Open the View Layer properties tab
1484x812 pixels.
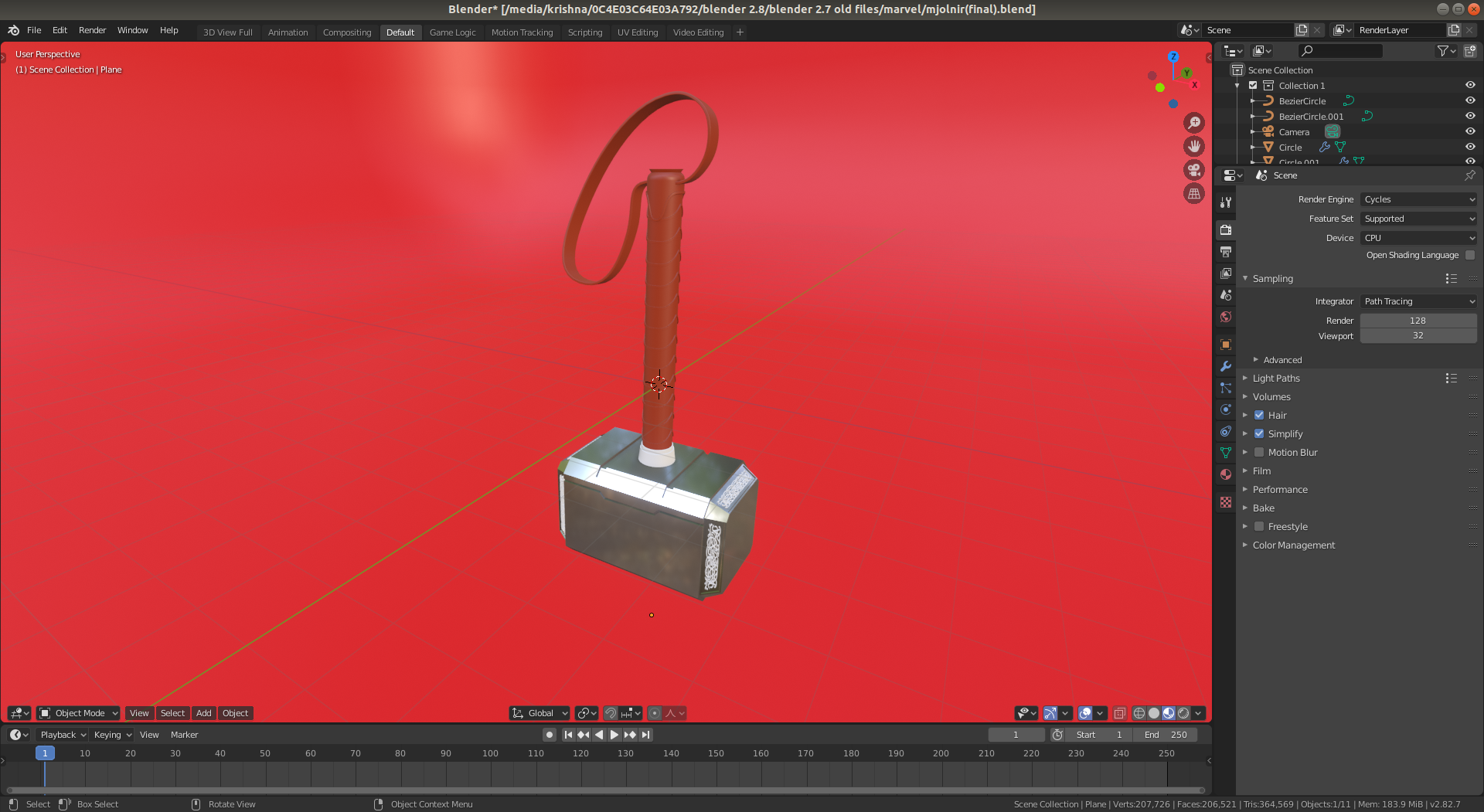pos(1226,273)
